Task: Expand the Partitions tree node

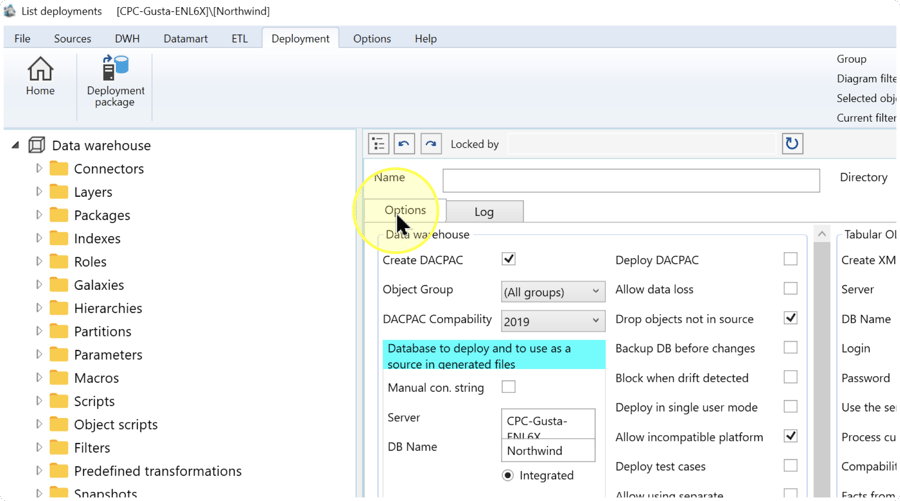Action: coord(38,331)
